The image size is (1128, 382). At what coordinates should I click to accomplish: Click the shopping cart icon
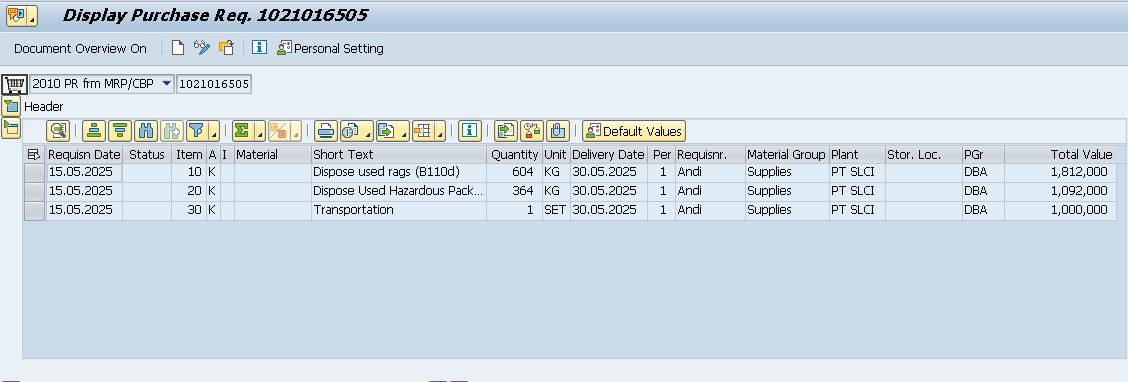pos(14,84)
